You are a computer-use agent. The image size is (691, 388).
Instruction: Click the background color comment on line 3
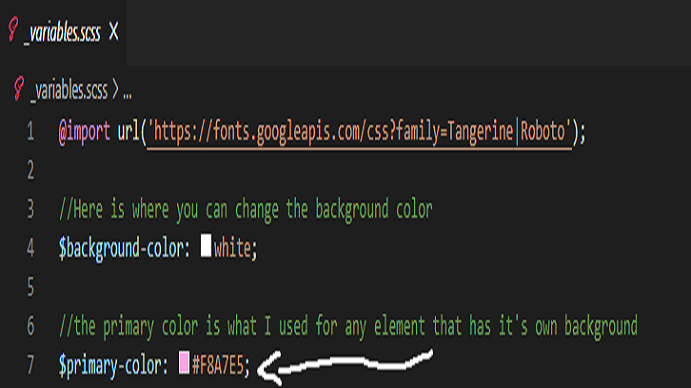point(245,209)
